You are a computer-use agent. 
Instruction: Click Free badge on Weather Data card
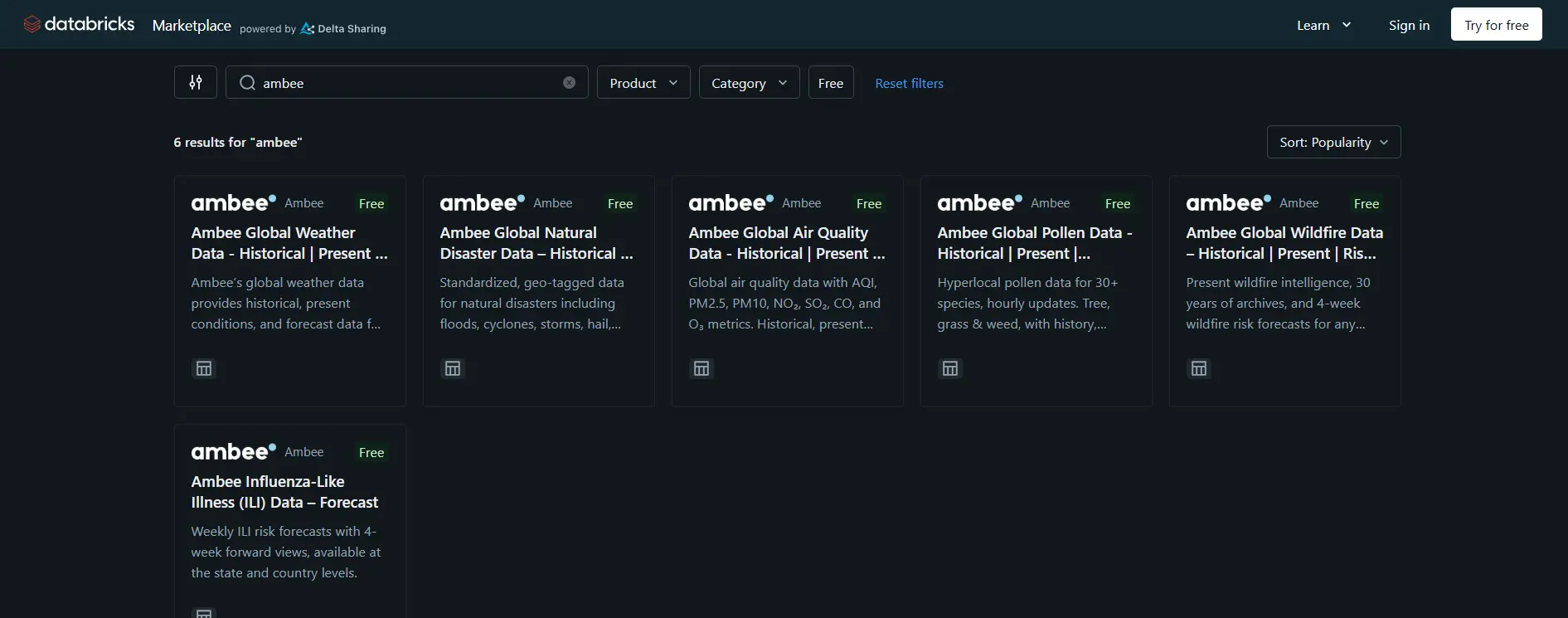(x=371, y=203)
